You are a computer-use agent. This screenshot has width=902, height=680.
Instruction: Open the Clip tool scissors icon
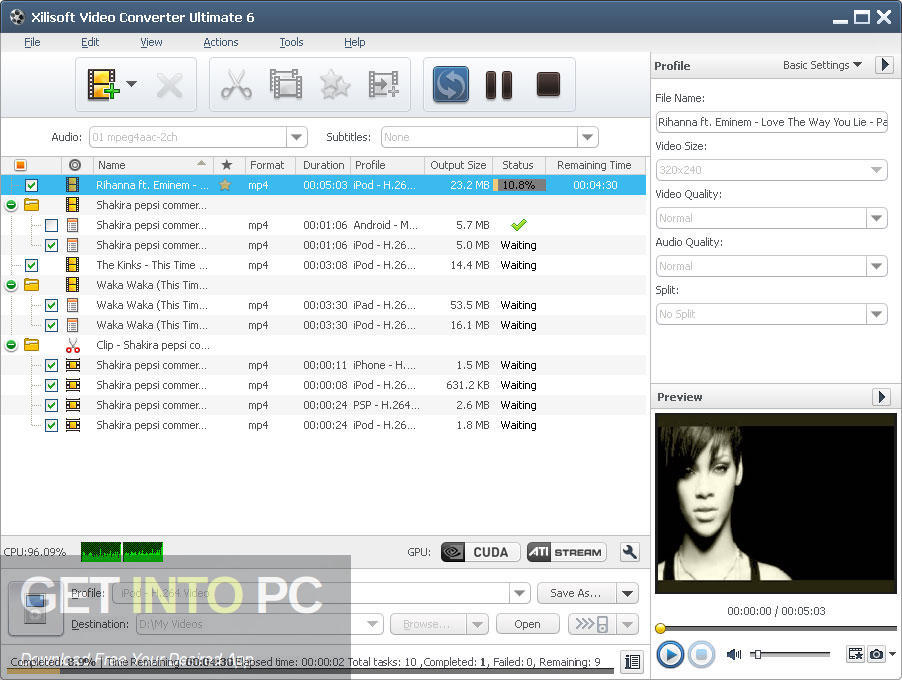point(237,85)
